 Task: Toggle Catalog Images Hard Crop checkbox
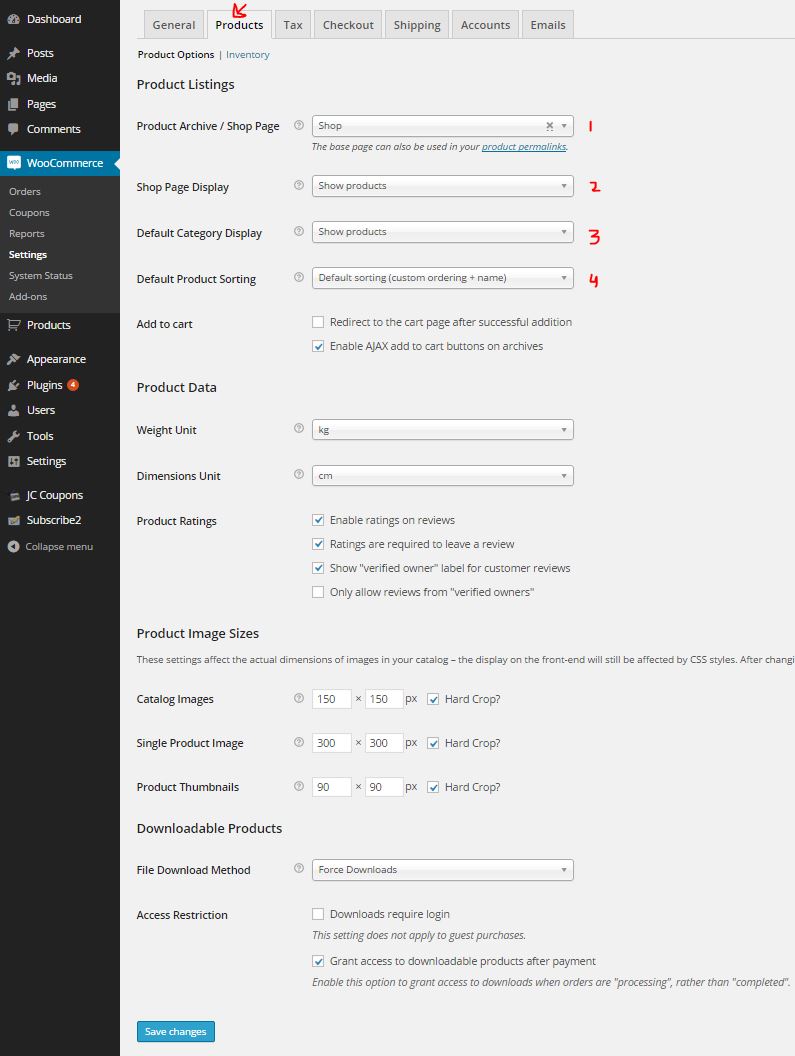(x=433, y=699)
